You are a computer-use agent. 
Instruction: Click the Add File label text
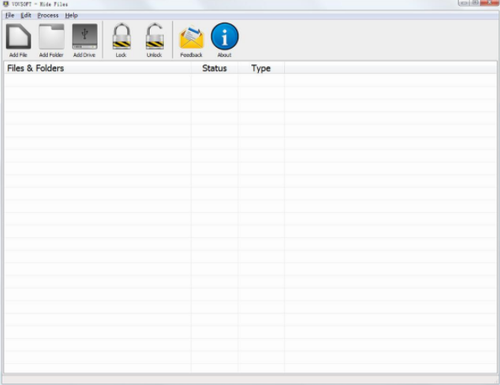18,55
